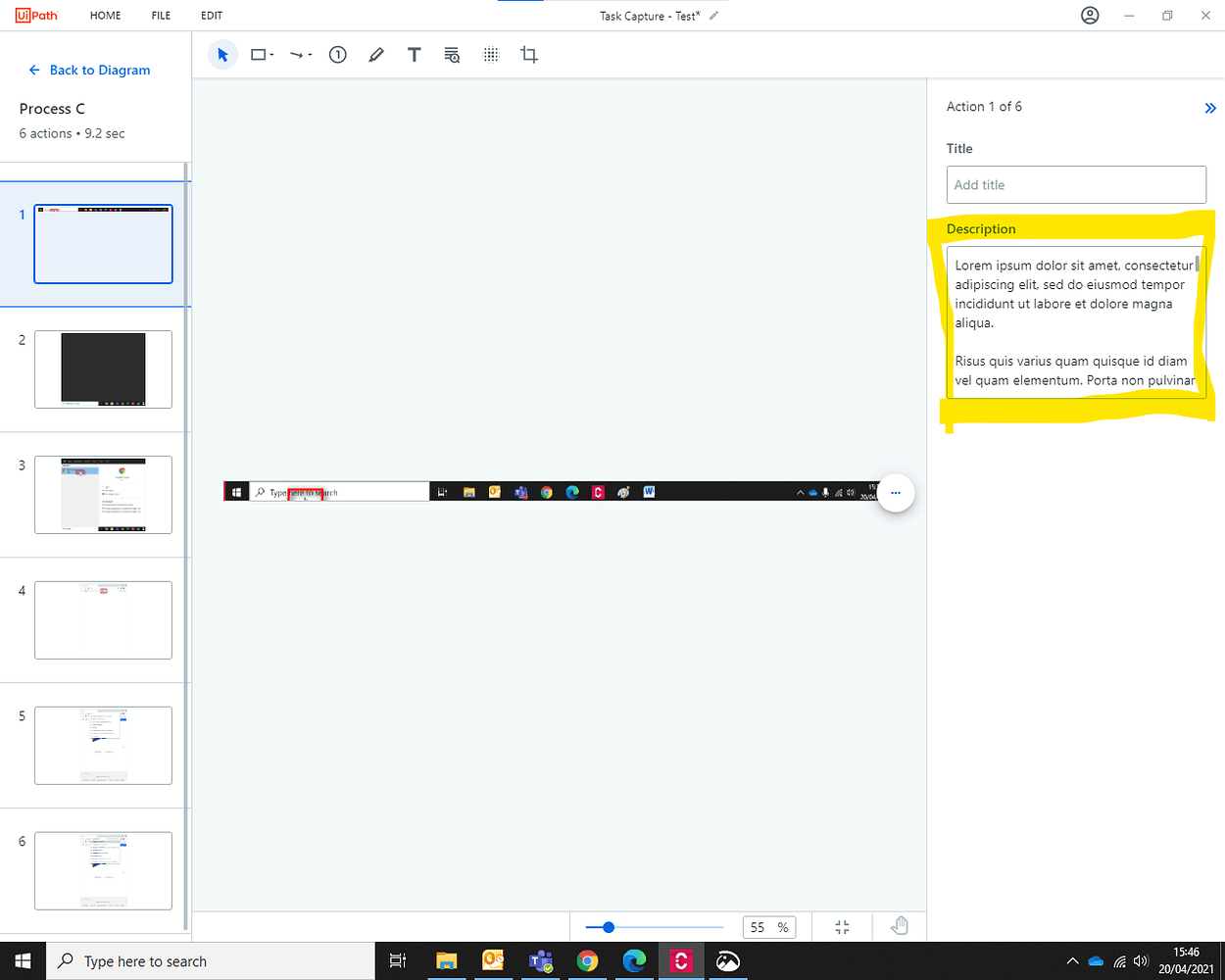Viewport: 1225px width, 980px height.
Task: Select the blur/pixelate tool
Action: pos(490,55)
